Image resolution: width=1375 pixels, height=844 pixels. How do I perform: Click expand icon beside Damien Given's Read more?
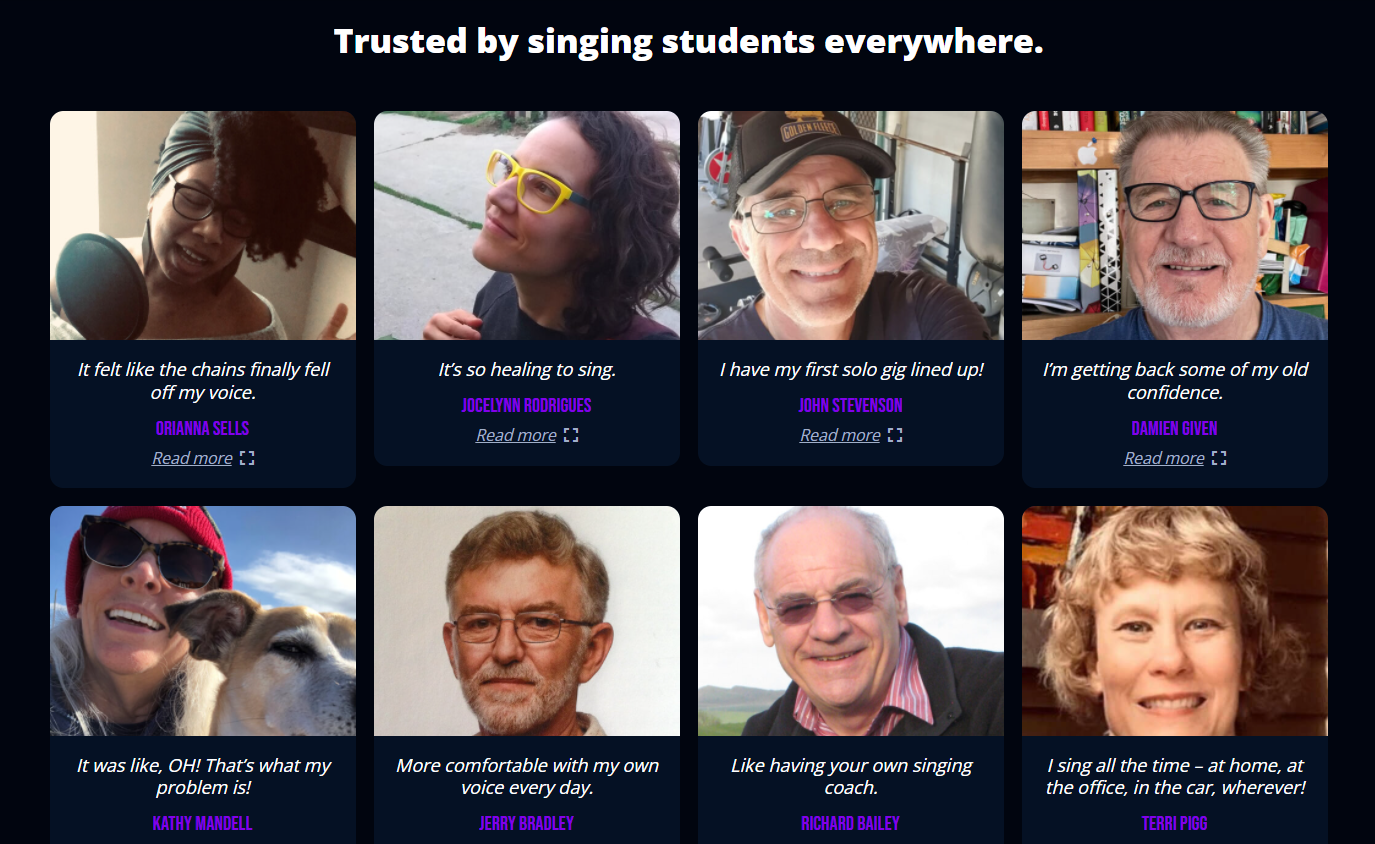(1219, 458)
